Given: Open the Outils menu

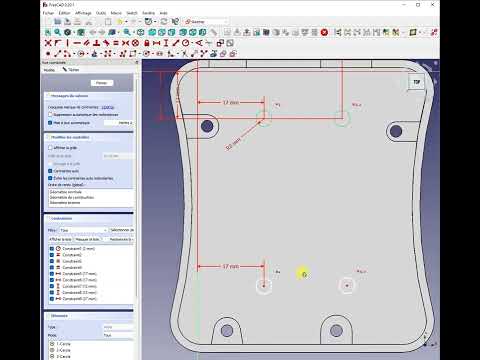Looking at the screenshot, I should click(x=101, y=13).
